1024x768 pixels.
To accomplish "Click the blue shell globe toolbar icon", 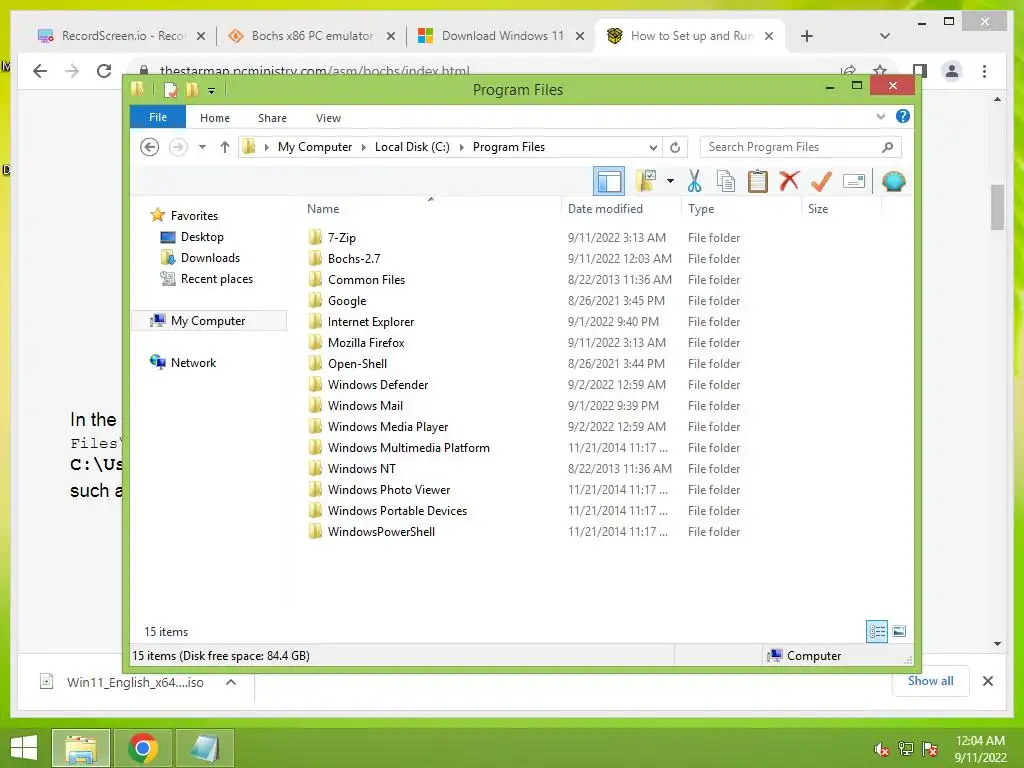I will click(893, 181).
